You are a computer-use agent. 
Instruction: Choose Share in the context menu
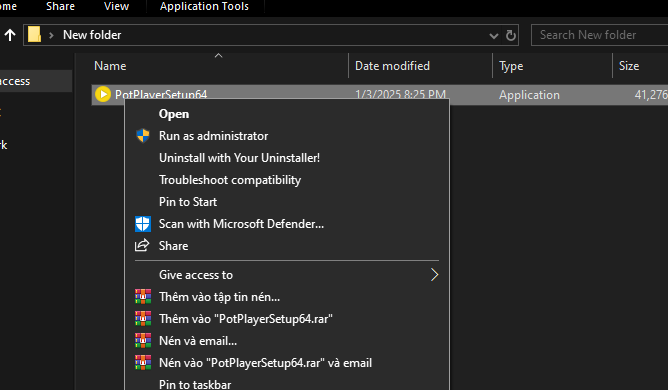coord(287,246)
